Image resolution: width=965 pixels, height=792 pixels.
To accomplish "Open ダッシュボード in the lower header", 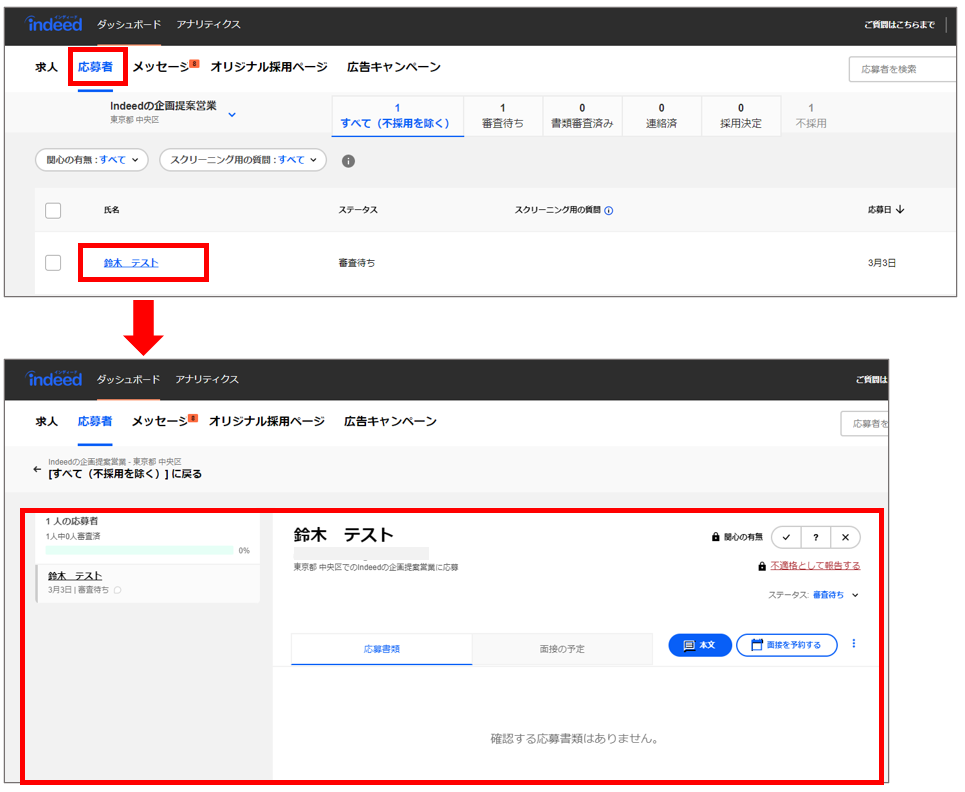I will (x=128, y=379).
